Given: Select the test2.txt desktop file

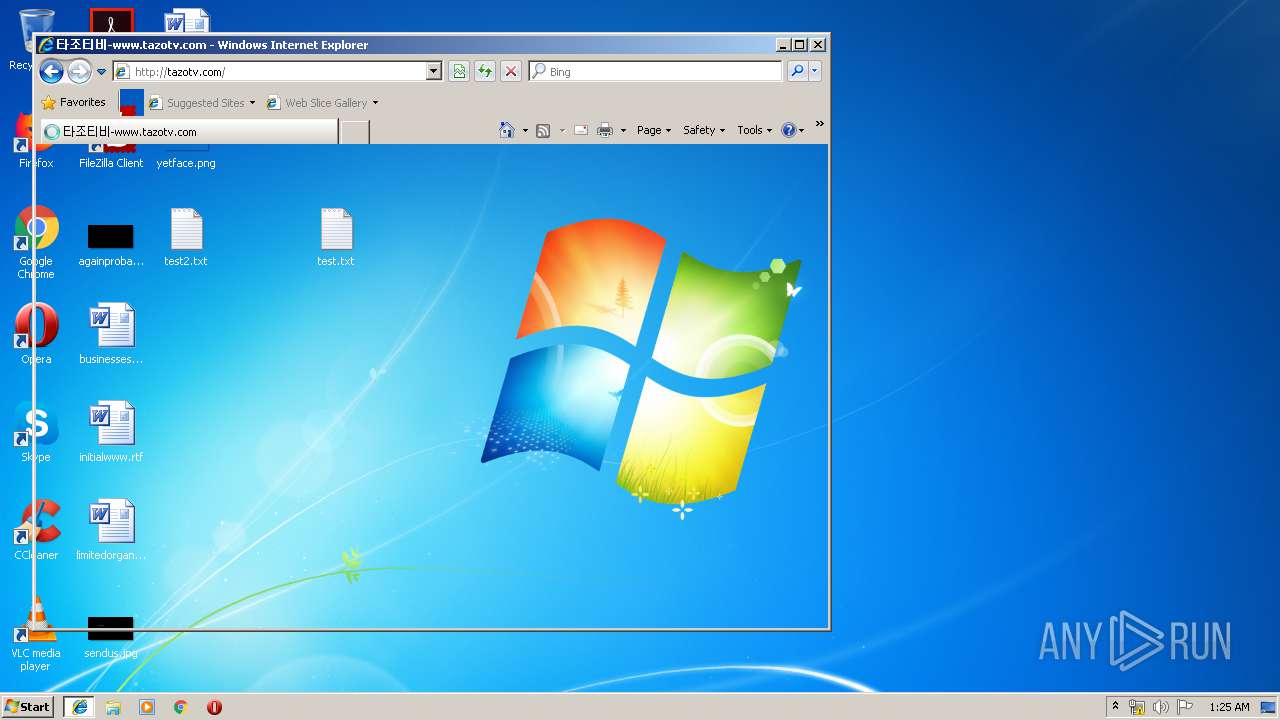Looking at the screenshot, I should point(186,238).
